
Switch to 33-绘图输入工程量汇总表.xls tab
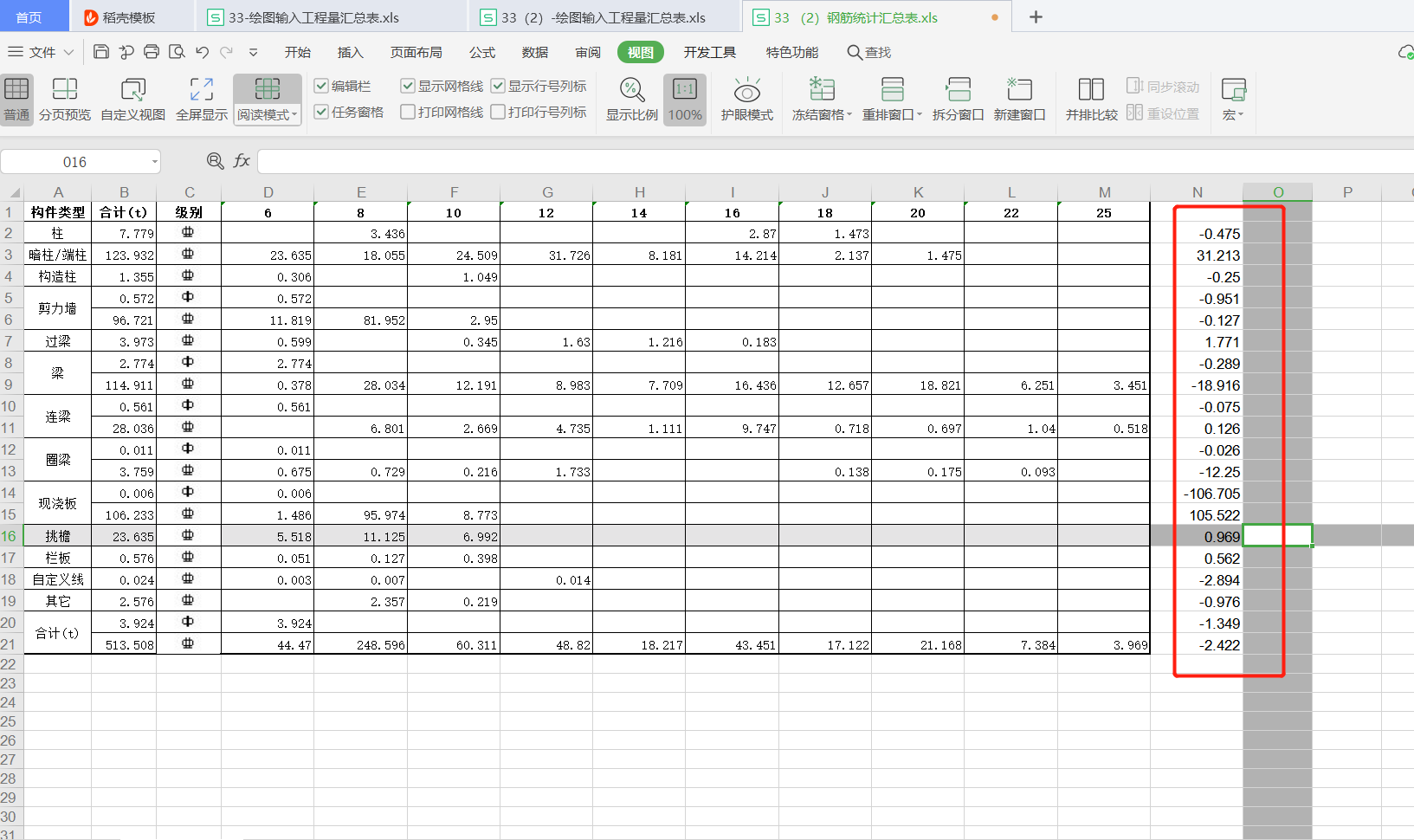pos(331,17)
